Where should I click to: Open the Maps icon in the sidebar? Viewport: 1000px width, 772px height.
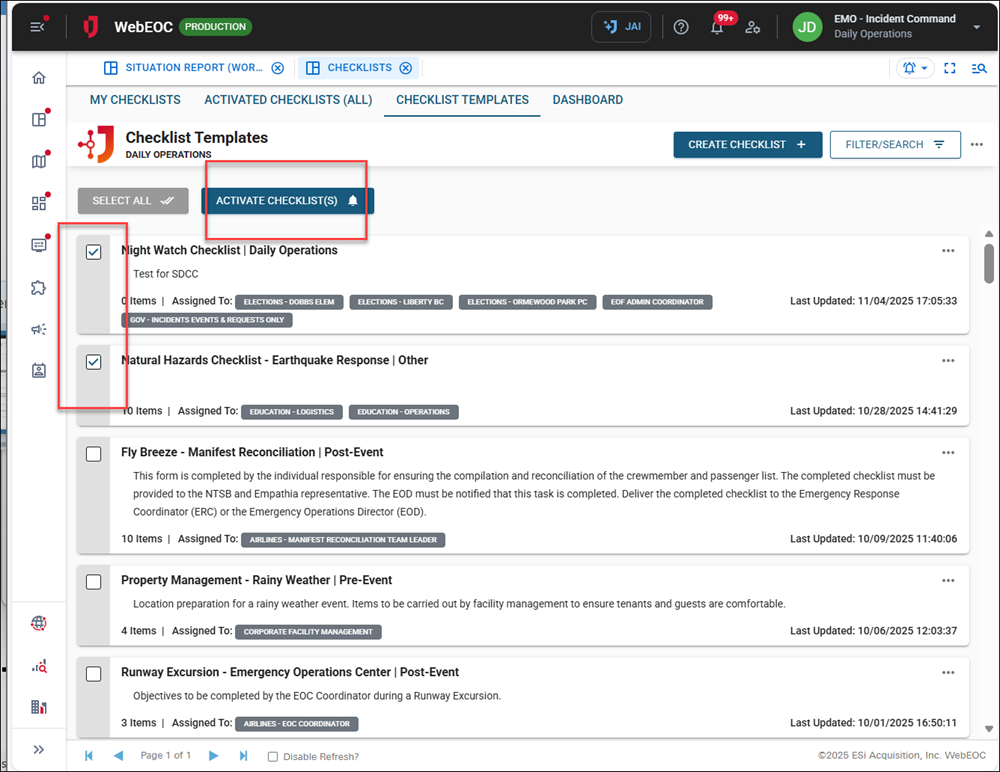pos(38,160)
